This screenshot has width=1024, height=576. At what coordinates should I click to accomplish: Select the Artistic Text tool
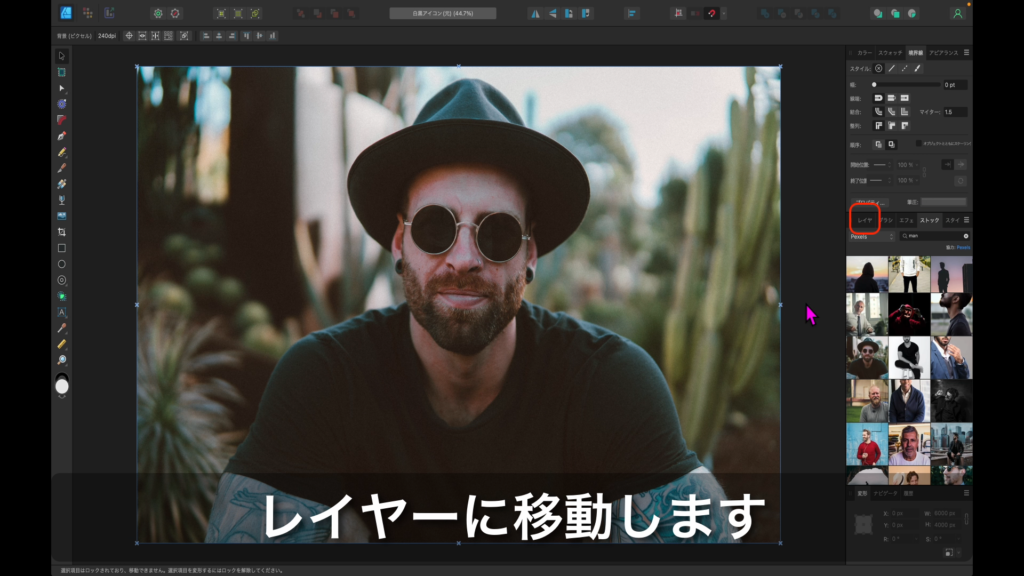pos(61,312)
